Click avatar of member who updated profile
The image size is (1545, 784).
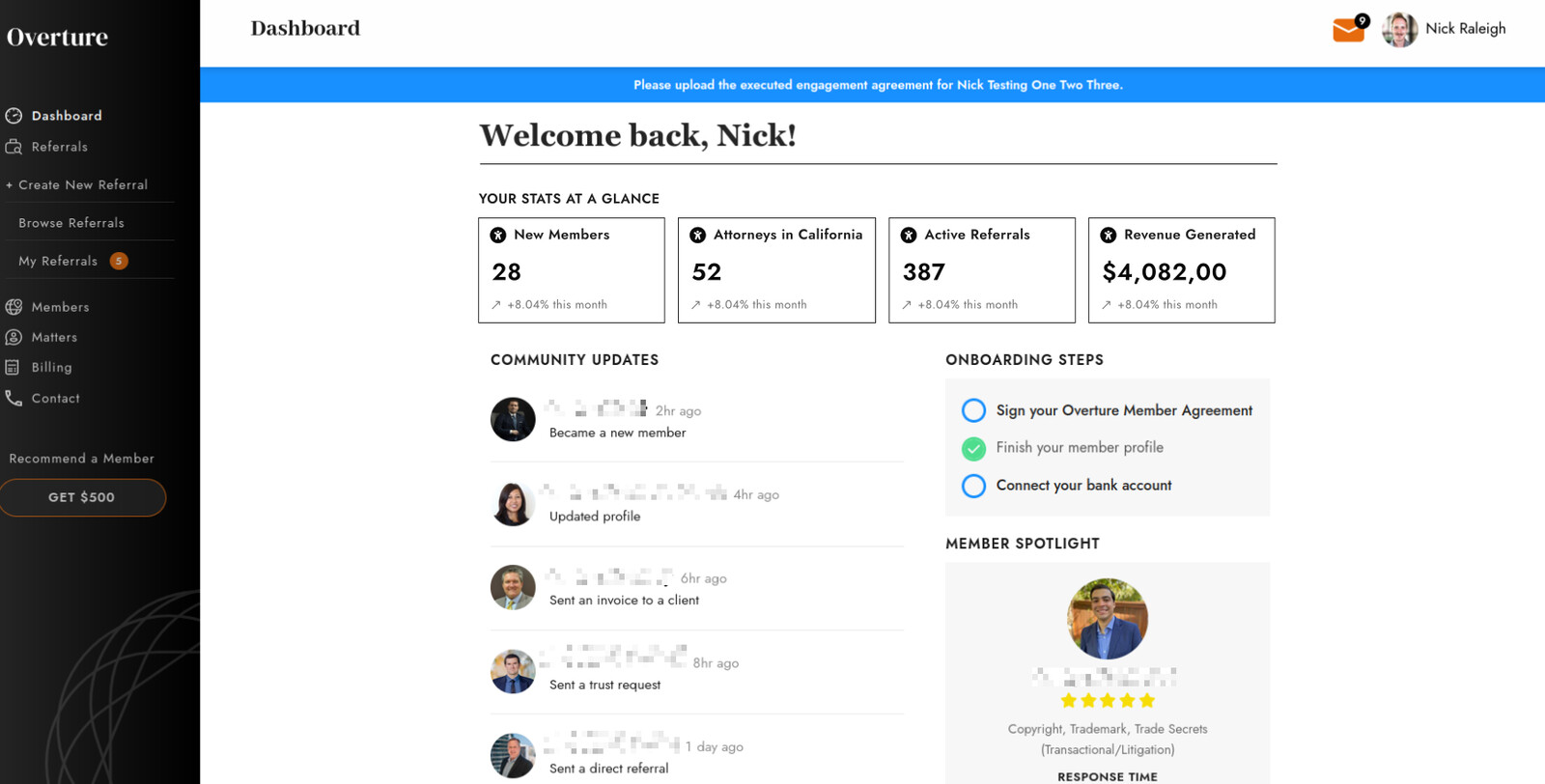[x=513, y=503]
